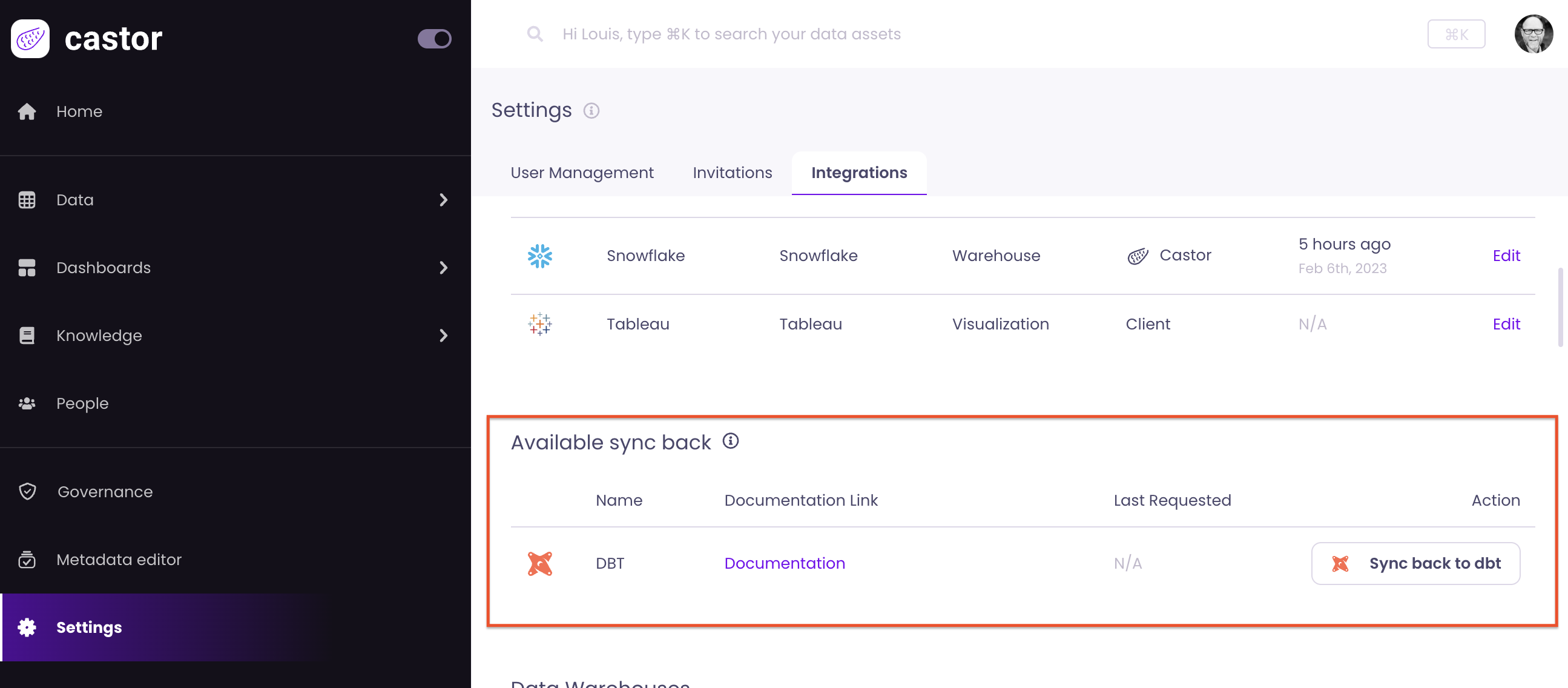1568x688 pixels.
Task: Click the DBT logo in sync back table
Action: click(x=539, y=563)
